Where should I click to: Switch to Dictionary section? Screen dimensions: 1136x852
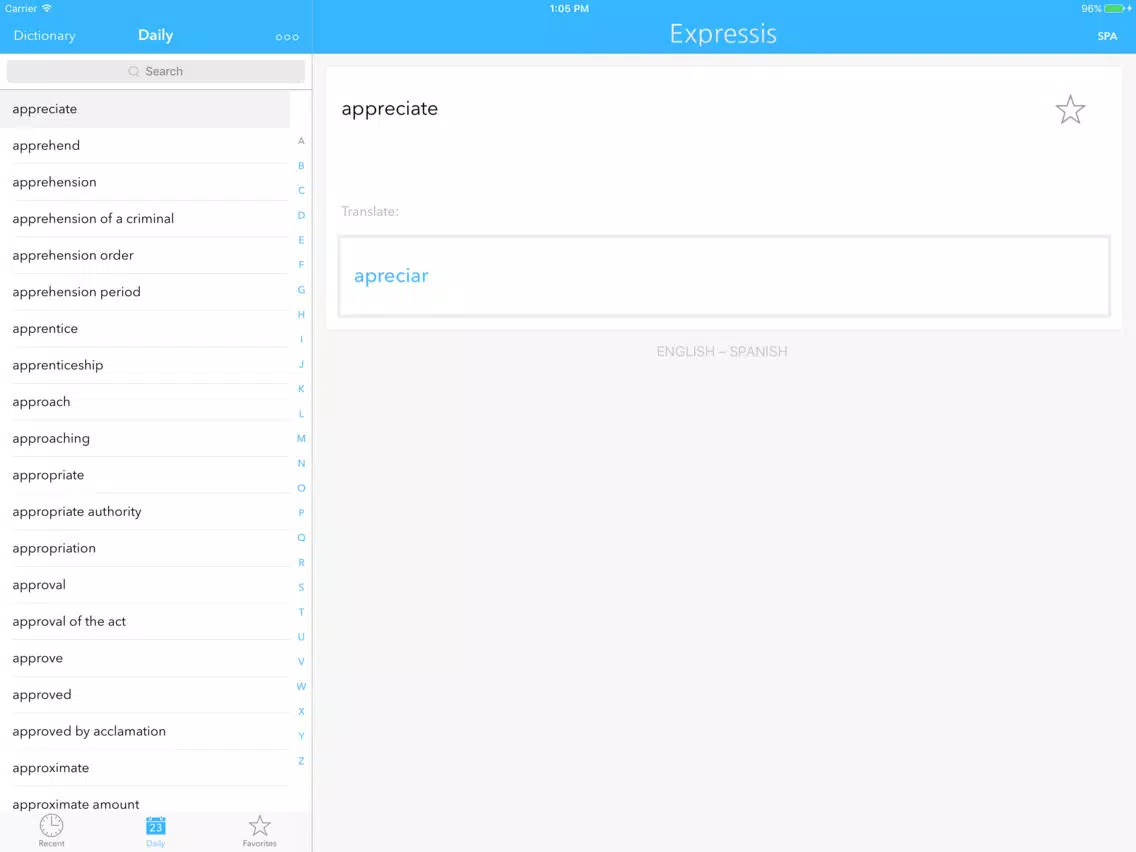(x=44, y=36)
